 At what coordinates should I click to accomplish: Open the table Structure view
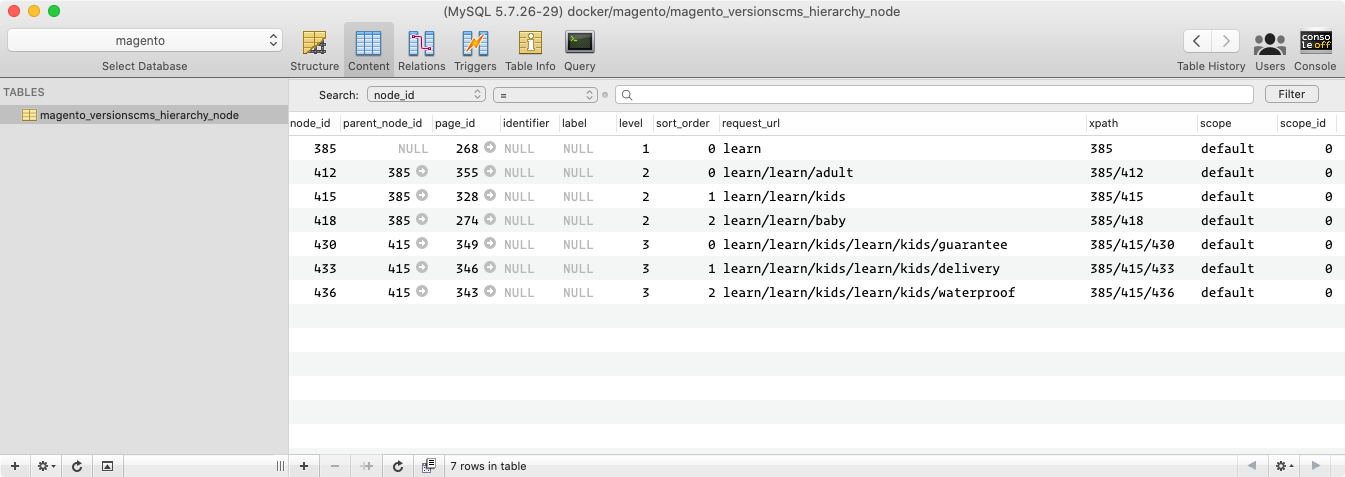pyautogui.click(x=315, y=50)
